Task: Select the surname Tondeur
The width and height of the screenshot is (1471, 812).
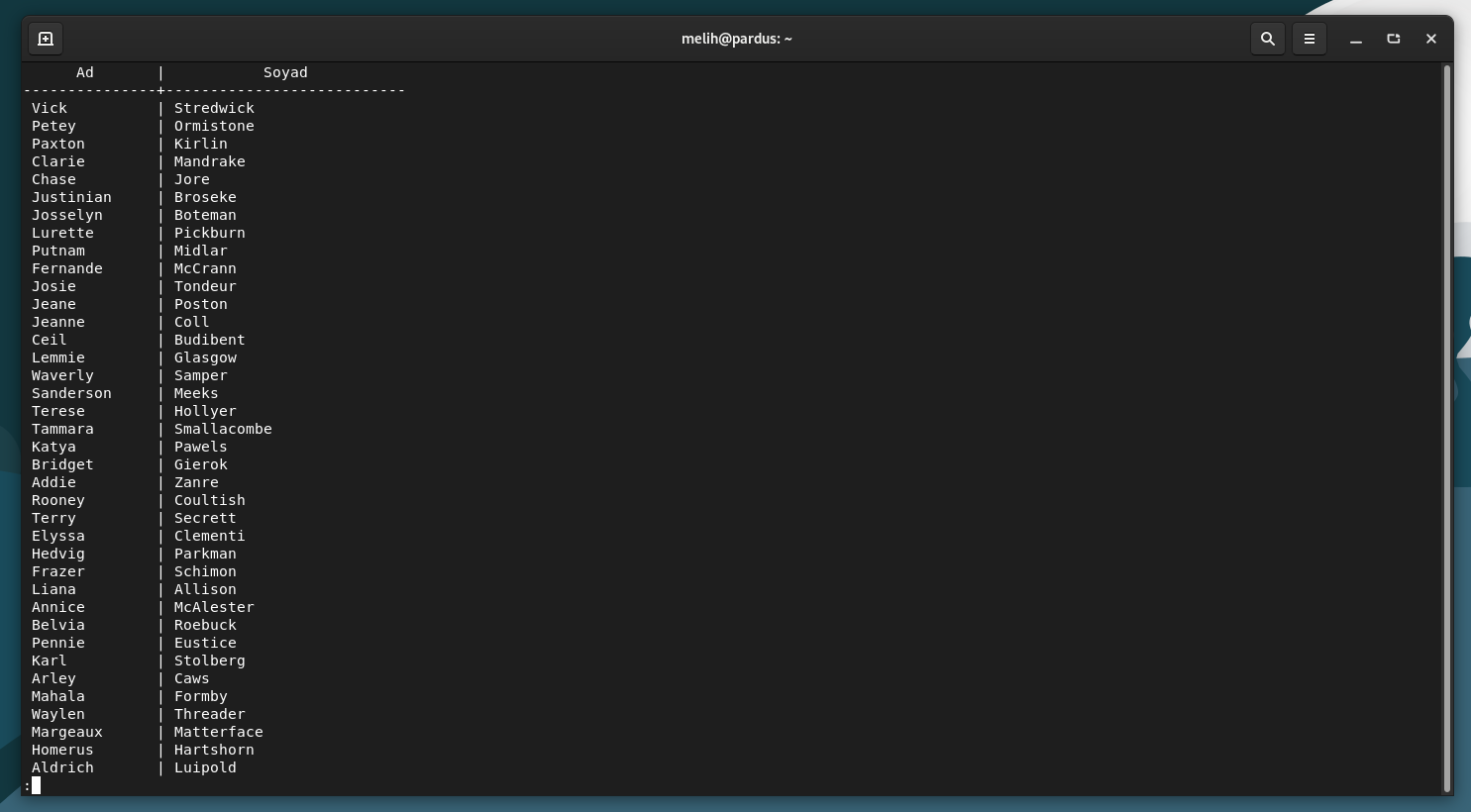Action: click(x=205, y=286)
